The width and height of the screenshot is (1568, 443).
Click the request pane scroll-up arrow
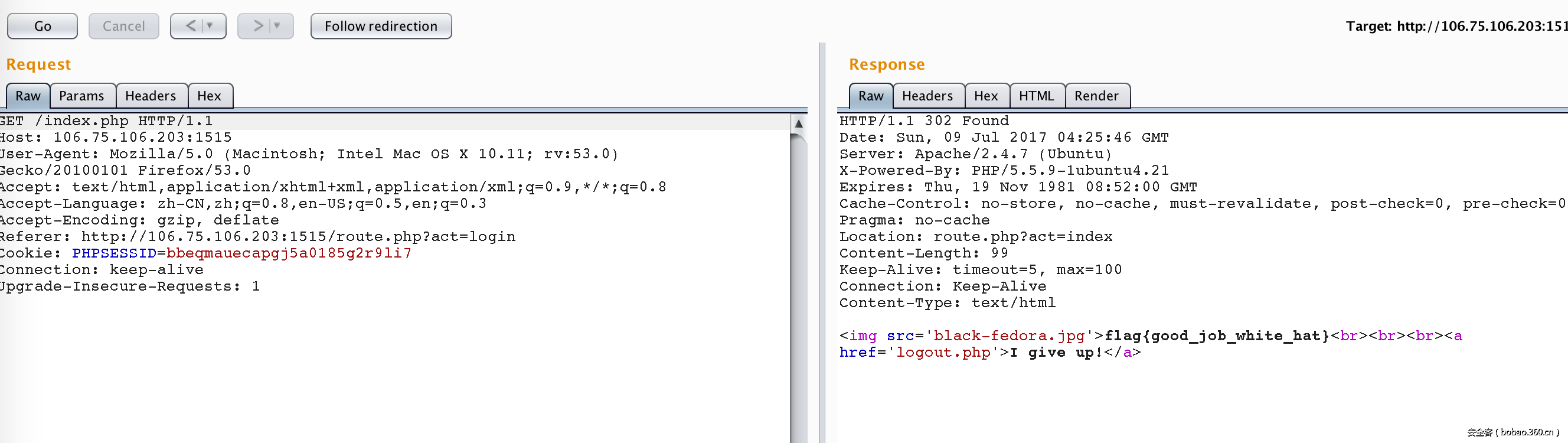point(799,123)
